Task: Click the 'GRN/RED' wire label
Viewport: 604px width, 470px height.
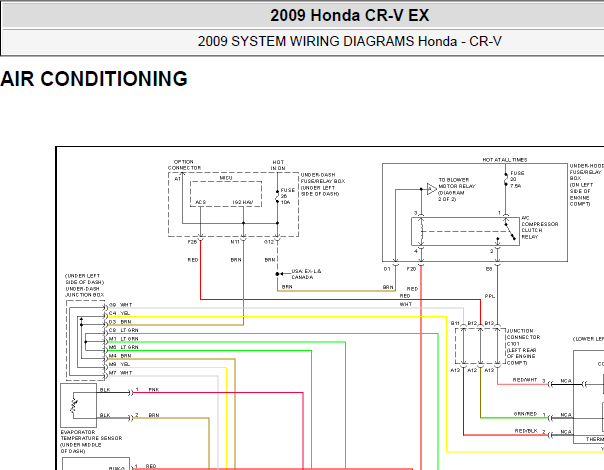Action: pyautogui.click(x=525, y=414)
